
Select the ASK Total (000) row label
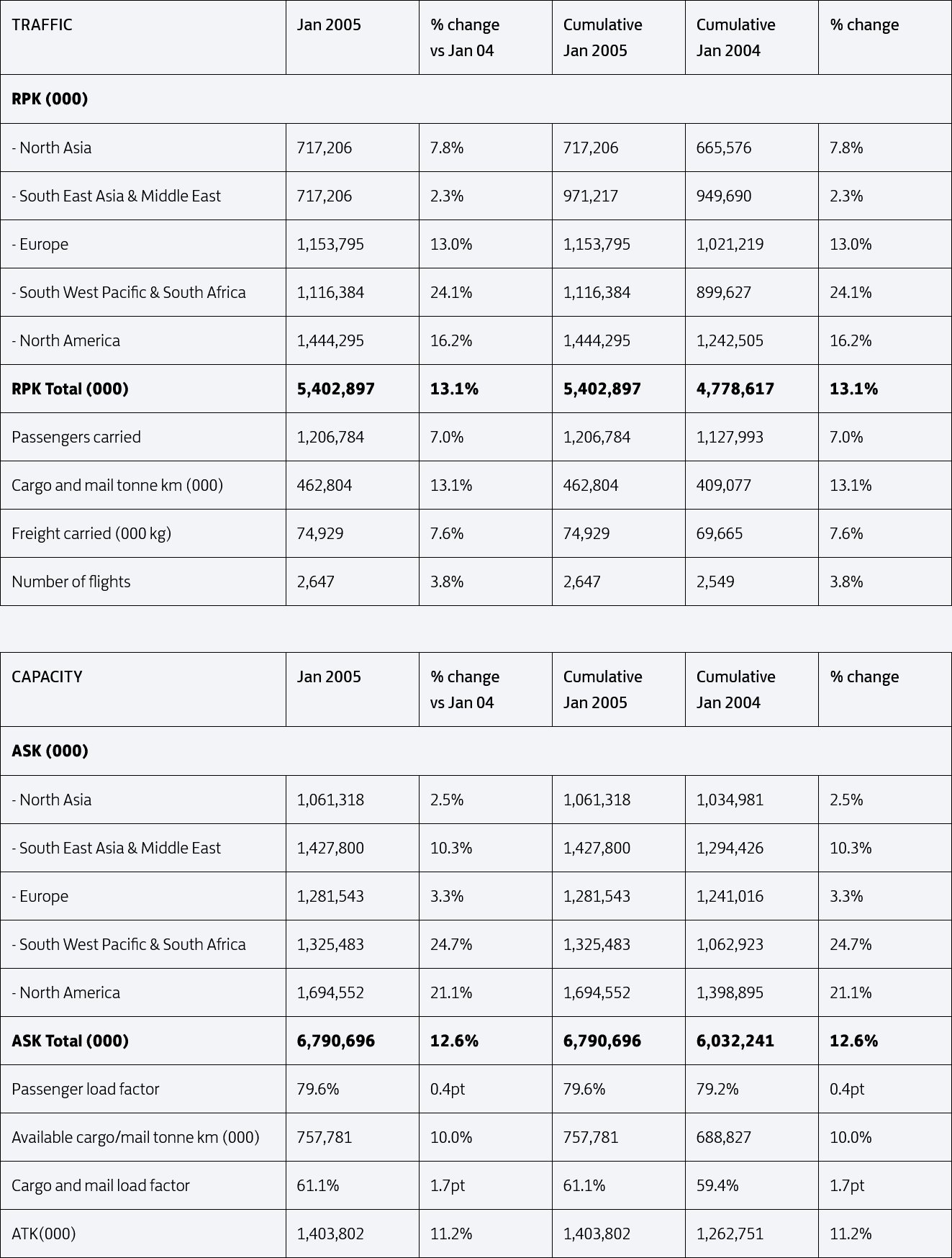[x=70, y=1041]
